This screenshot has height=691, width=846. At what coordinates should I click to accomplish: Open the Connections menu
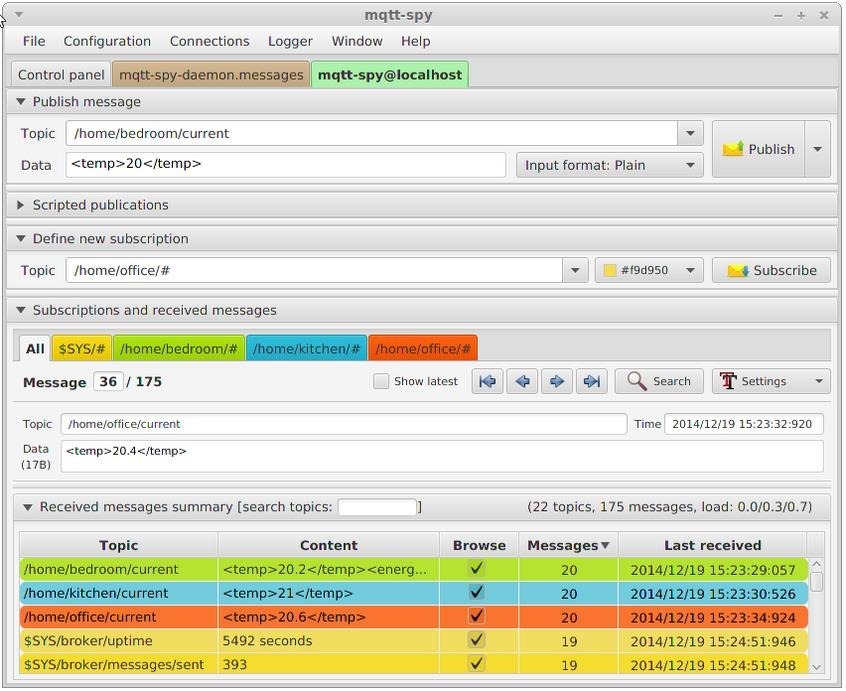point(209,41)
